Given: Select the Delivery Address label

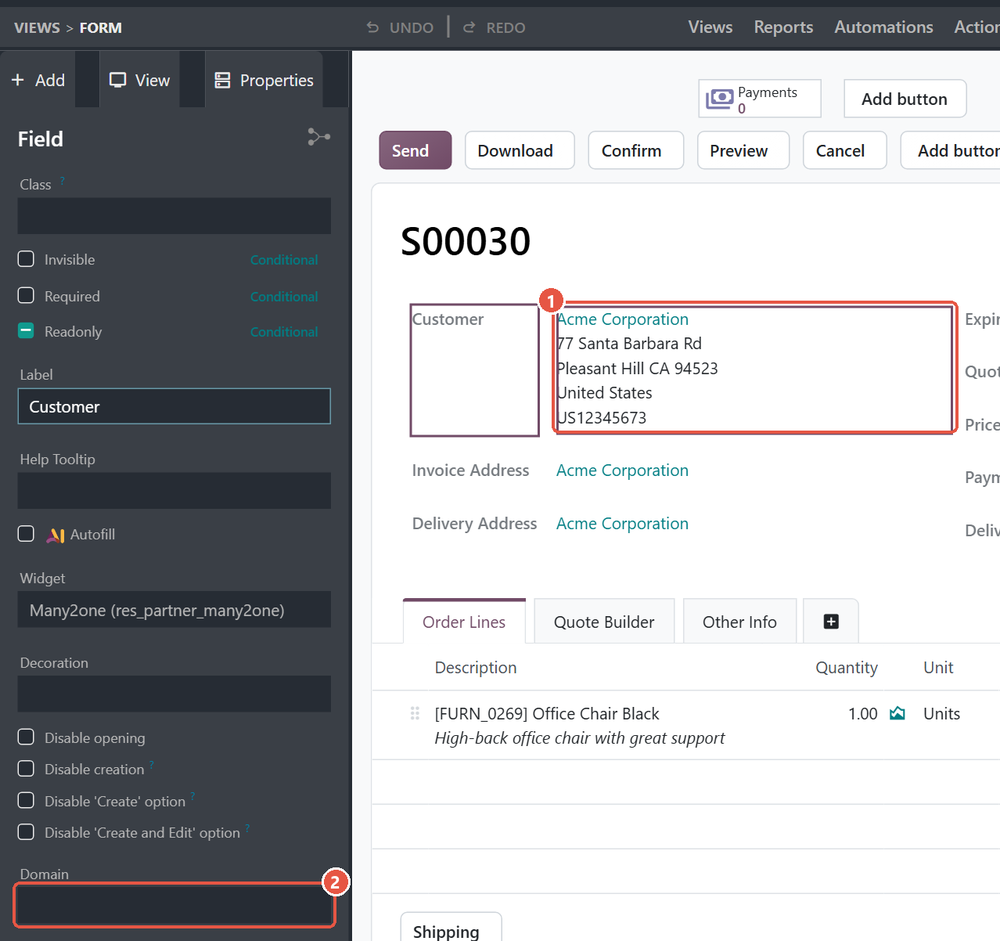Looking at the screenshot, I should click(474, 523).
